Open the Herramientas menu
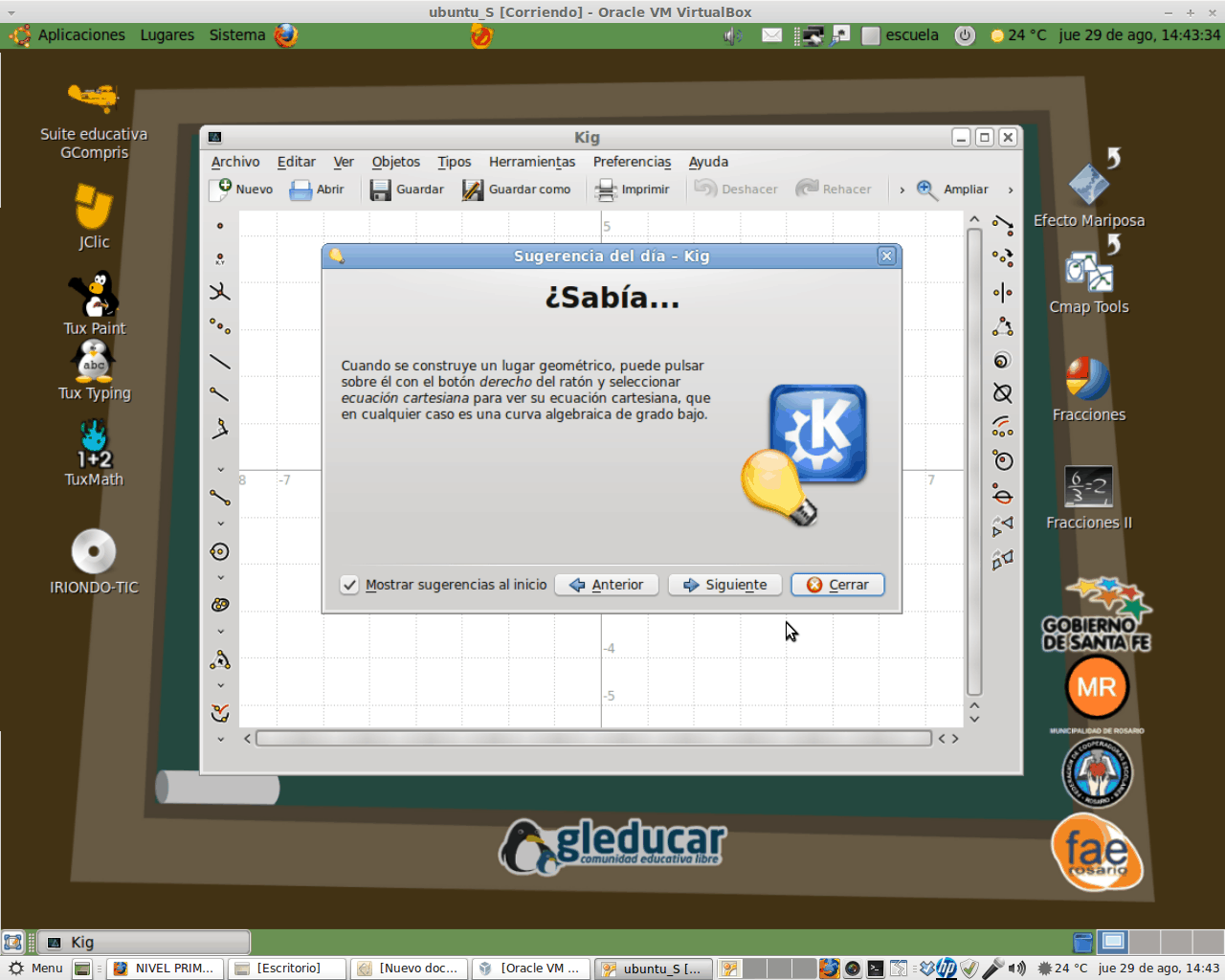This screenshot has height=980, width=1225. coord(531,162)
